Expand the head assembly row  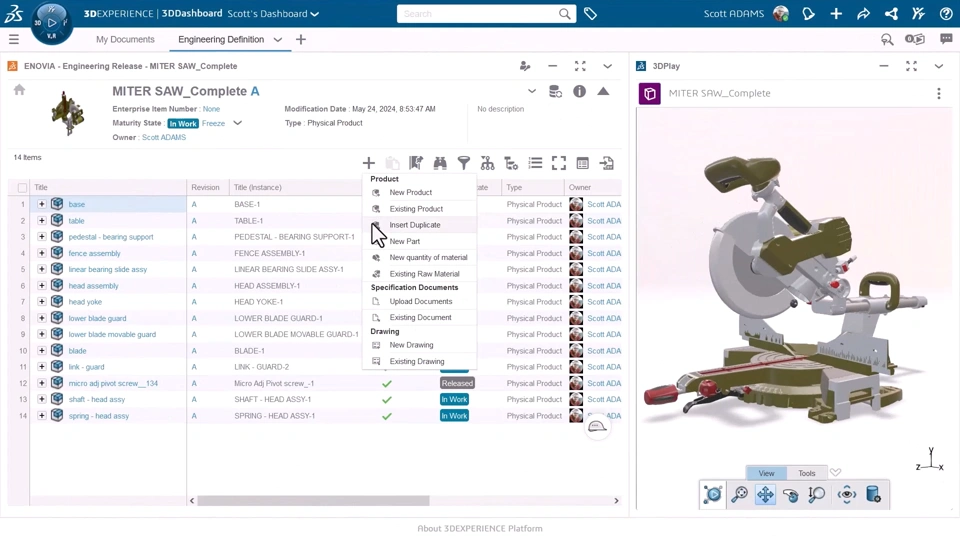click(x=42, y=285)
